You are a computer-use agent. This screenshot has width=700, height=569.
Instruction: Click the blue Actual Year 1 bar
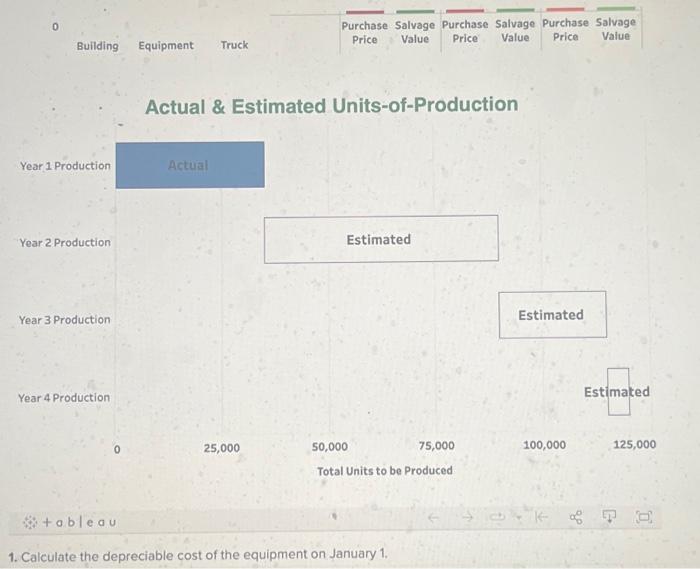coord(190,165)
